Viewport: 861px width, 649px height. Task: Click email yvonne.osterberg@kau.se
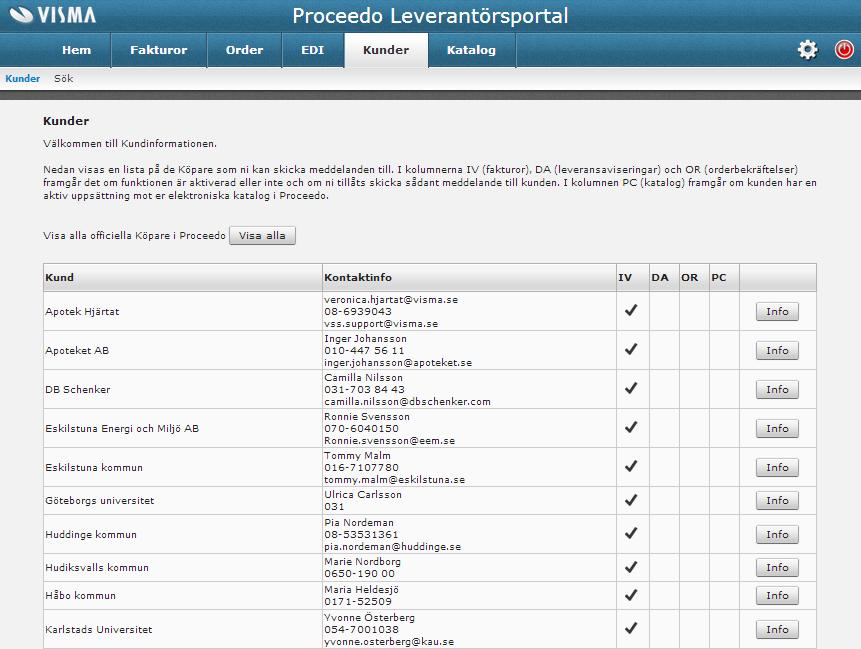389,641
